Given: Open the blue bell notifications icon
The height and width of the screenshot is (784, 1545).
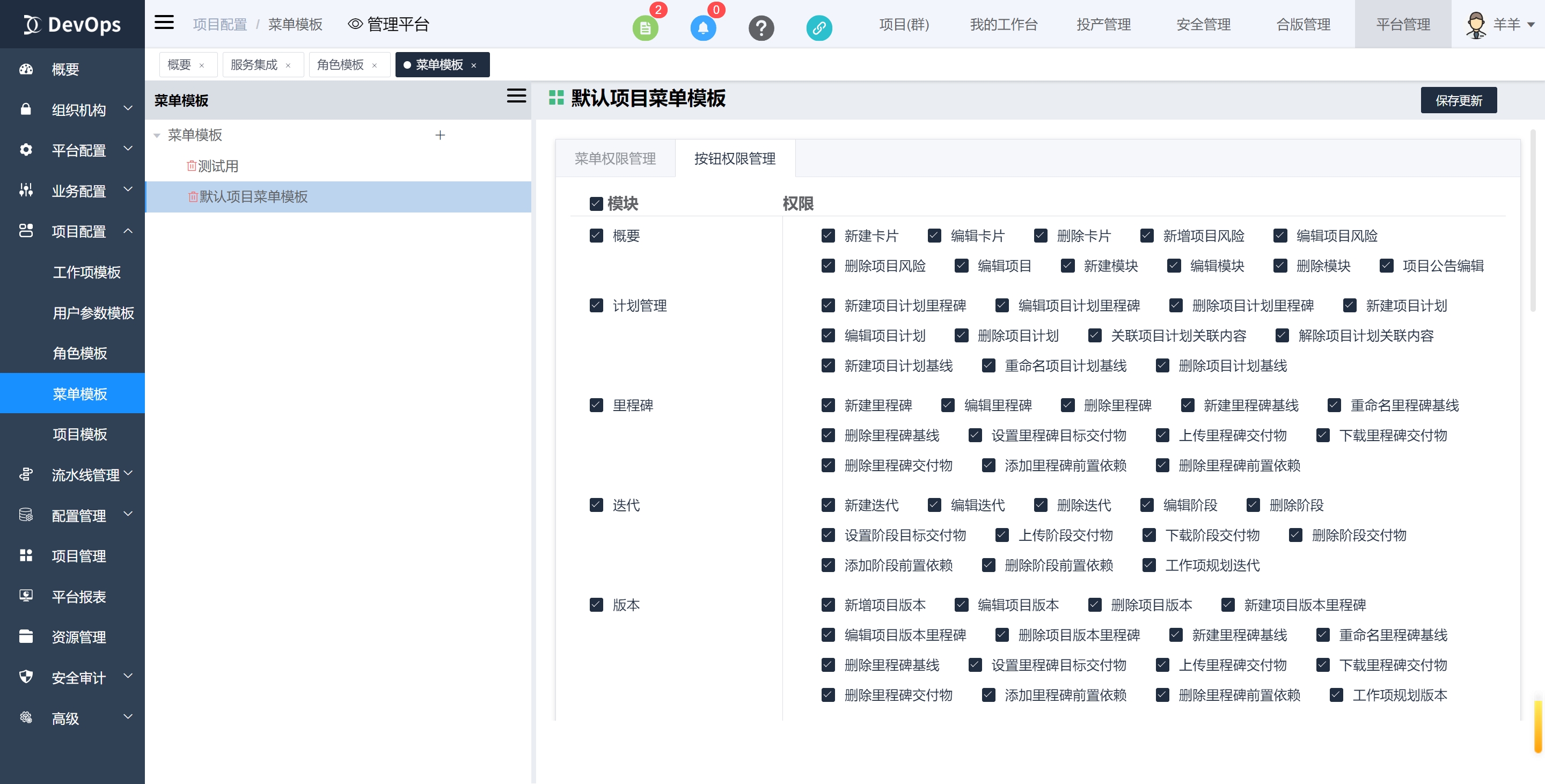Looking at the screenshot, I should pyautogui.click(x=703, y=28).
